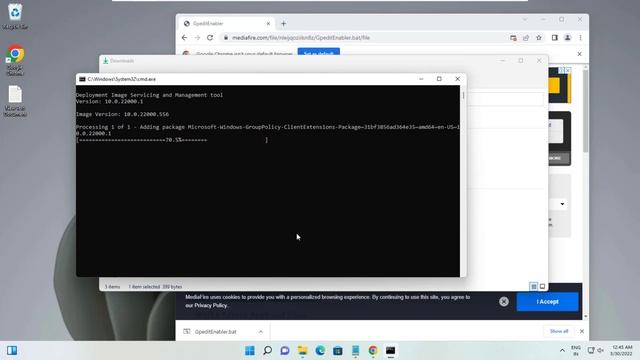Open the dropdown arrow on the MediaFire page
The height and width of the screenshot is (360, 640).
(x=562, y=204)
